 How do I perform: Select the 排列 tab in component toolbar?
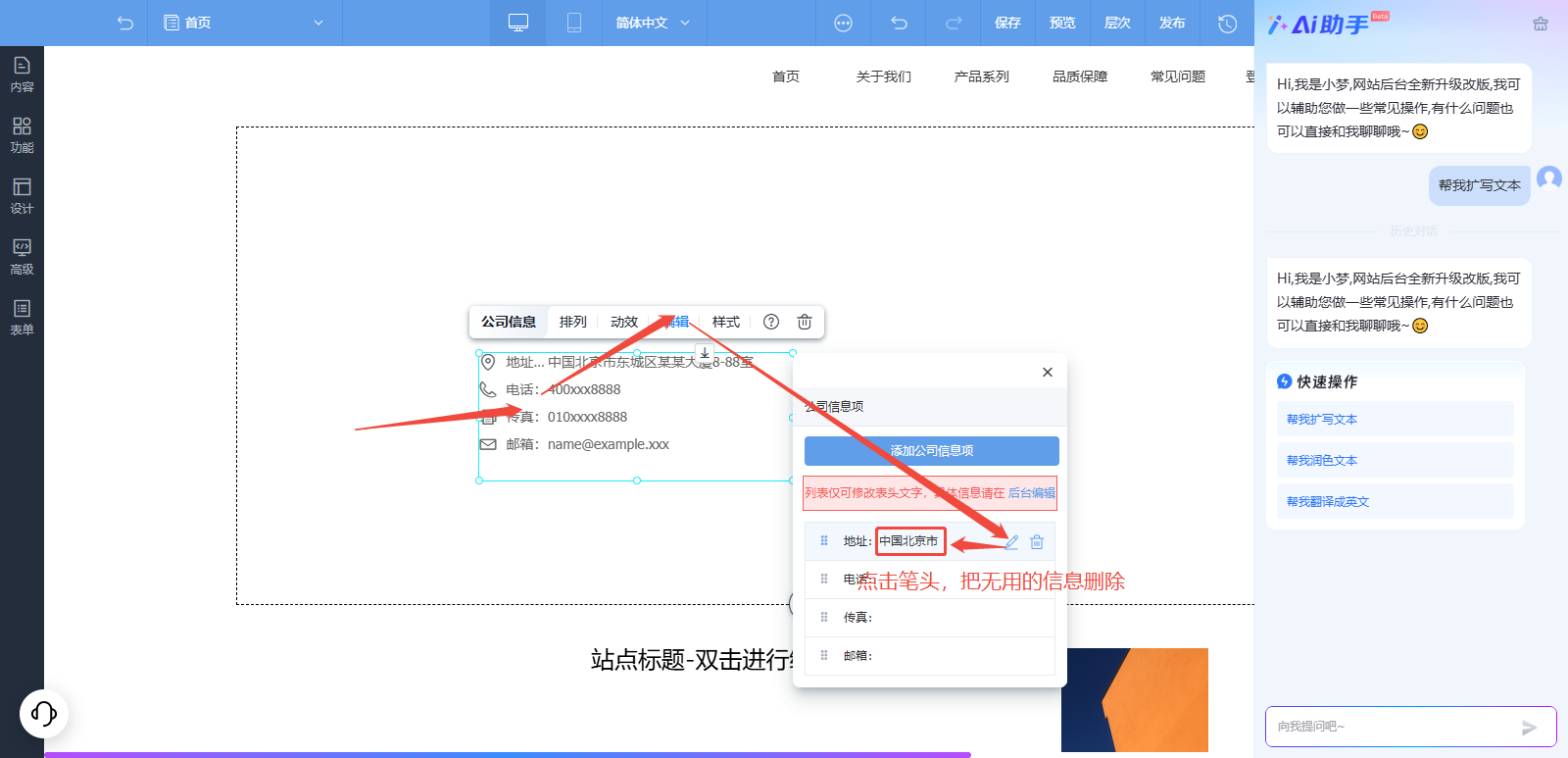(x=573, y=322)
